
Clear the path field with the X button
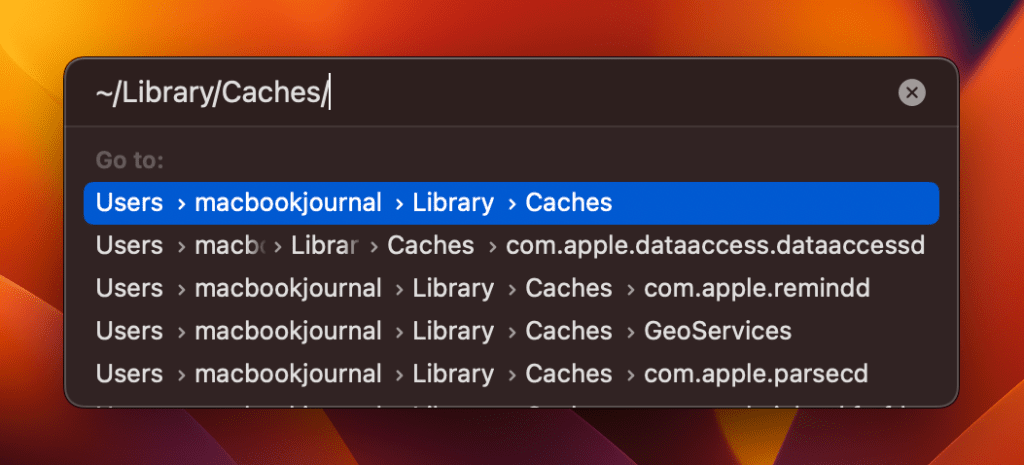point(911,93)
